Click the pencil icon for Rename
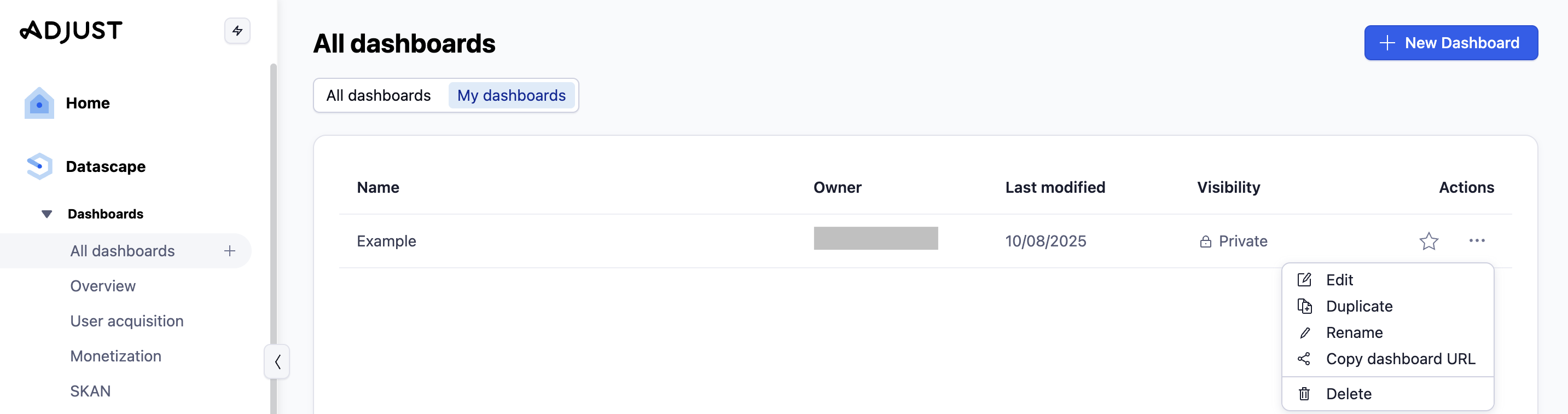 (x=1304, y=333)
